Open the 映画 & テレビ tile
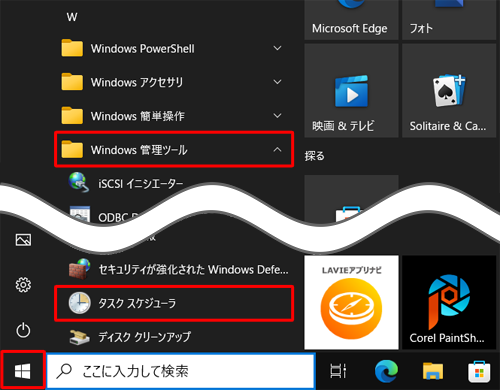 pyautogui.click(x=351, y=91)
